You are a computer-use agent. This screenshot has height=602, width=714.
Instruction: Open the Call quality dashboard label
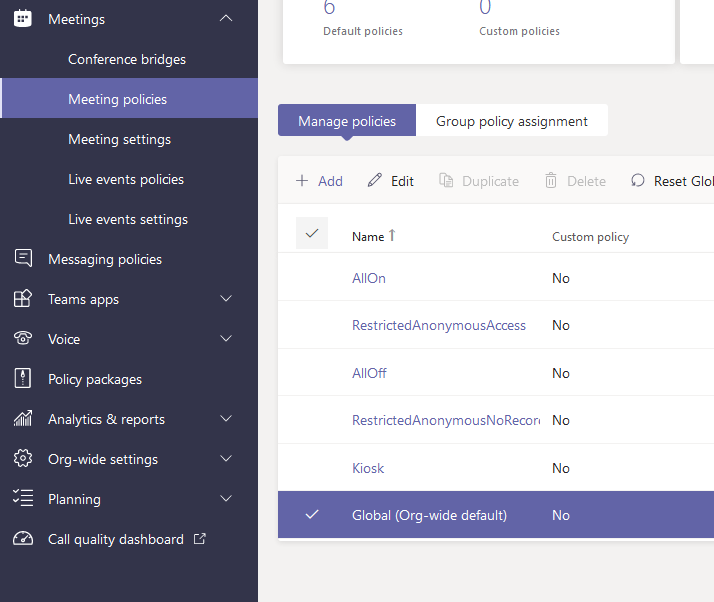pyautogui.click(x=116, y=539)
